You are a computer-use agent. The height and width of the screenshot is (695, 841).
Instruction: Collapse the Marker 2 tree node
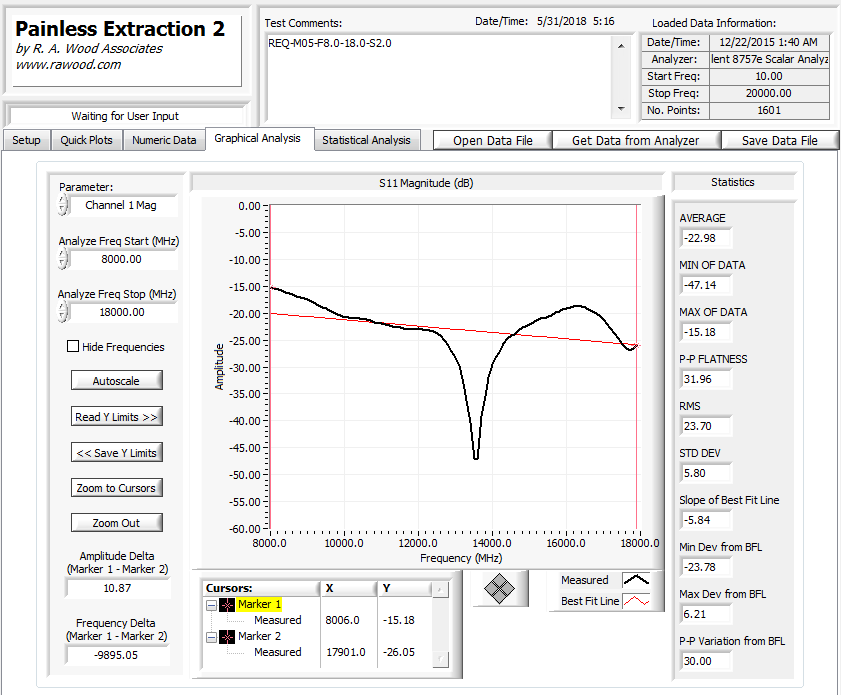click(211, 637)
